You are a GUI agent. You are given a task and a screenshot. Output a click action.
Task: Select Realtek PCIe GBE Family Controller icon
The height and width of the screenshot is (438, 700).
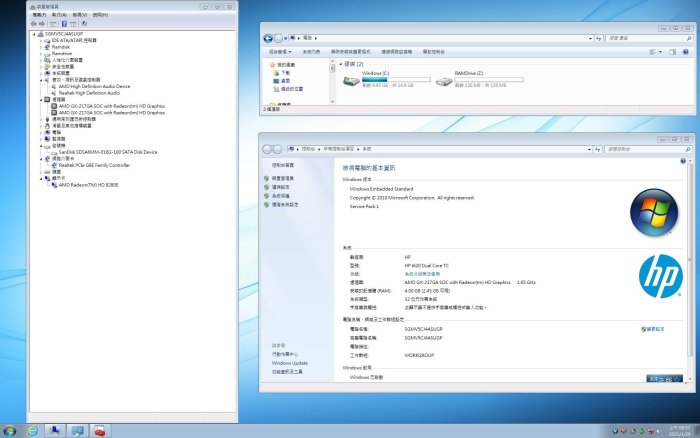(54, 165)
